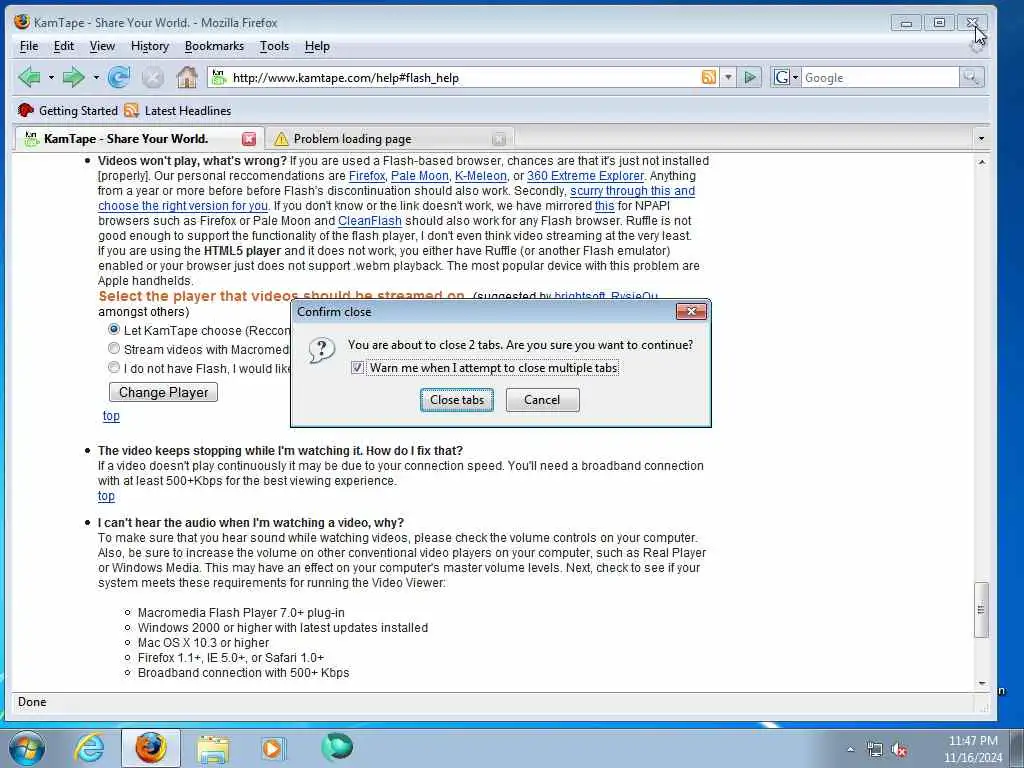
Task: Open the Bookmarks menu
Action: (x=214, y=46)
